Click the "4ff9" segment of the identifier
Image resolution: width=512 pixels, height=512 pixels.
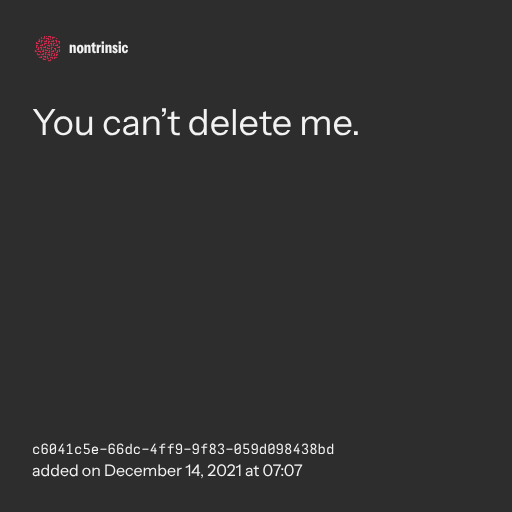pos(166,449)
